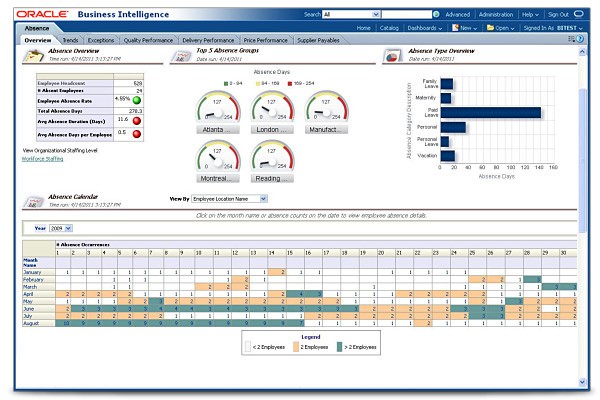Click the Open folder icon in header

click(490, 28)
